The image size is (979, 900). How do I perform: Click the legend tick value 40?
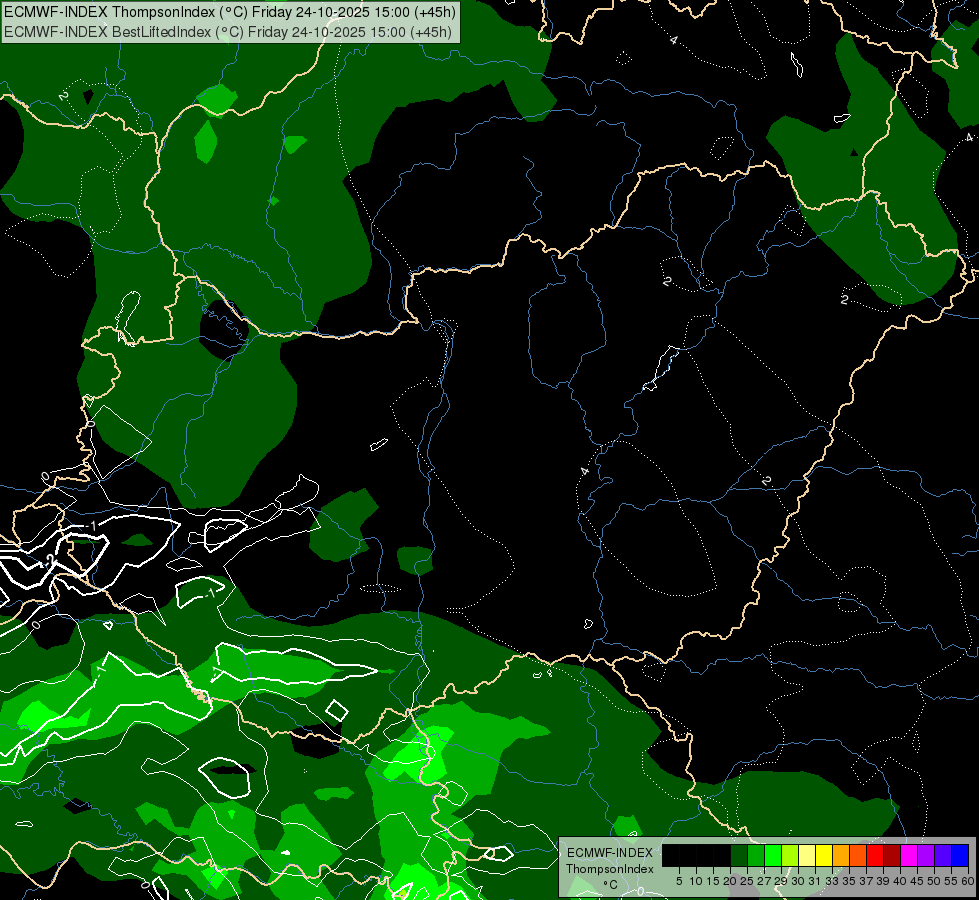900,881
